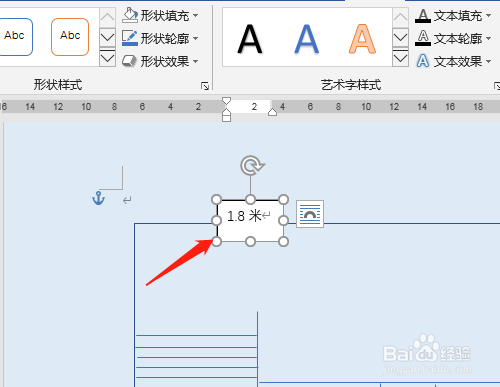This screenshot has height=387, width=500.
Task: Click the bottom-left sizing handle of text box
Action: tap(217, 241)
